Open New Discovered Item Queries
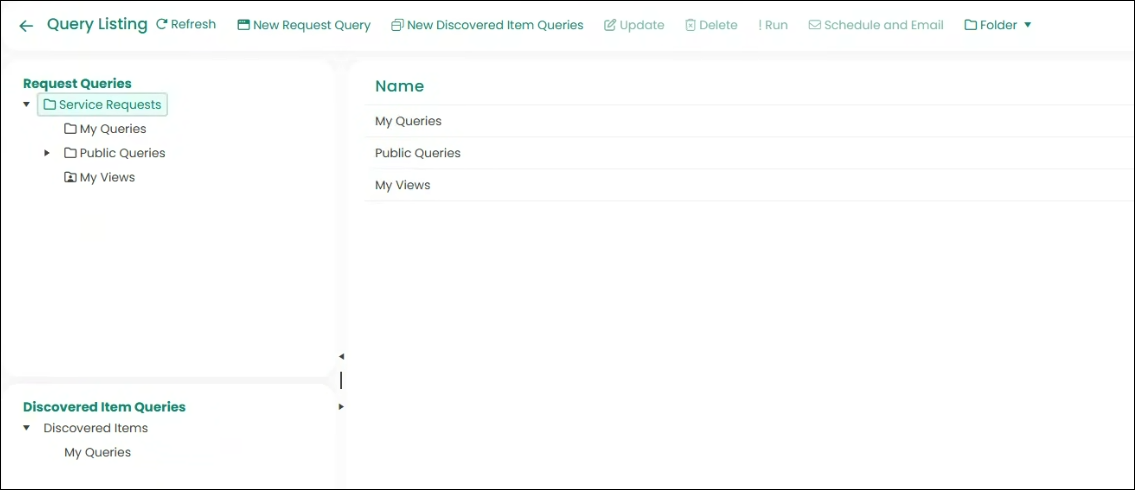The width and height of the screenshot is (1135, 490). 487,25
